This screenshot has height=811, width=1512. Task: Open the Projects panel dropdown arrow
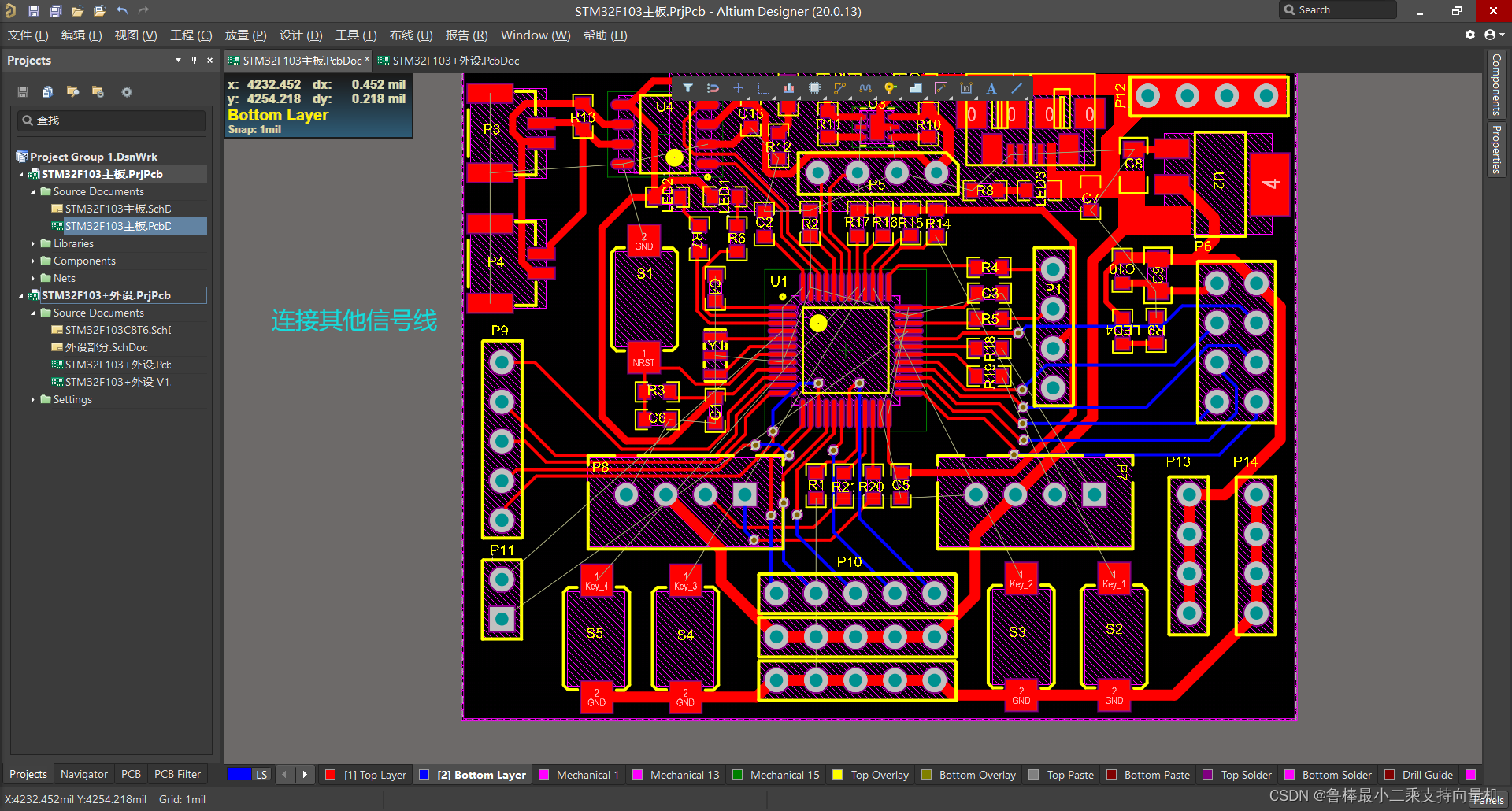tap(178, 60)
